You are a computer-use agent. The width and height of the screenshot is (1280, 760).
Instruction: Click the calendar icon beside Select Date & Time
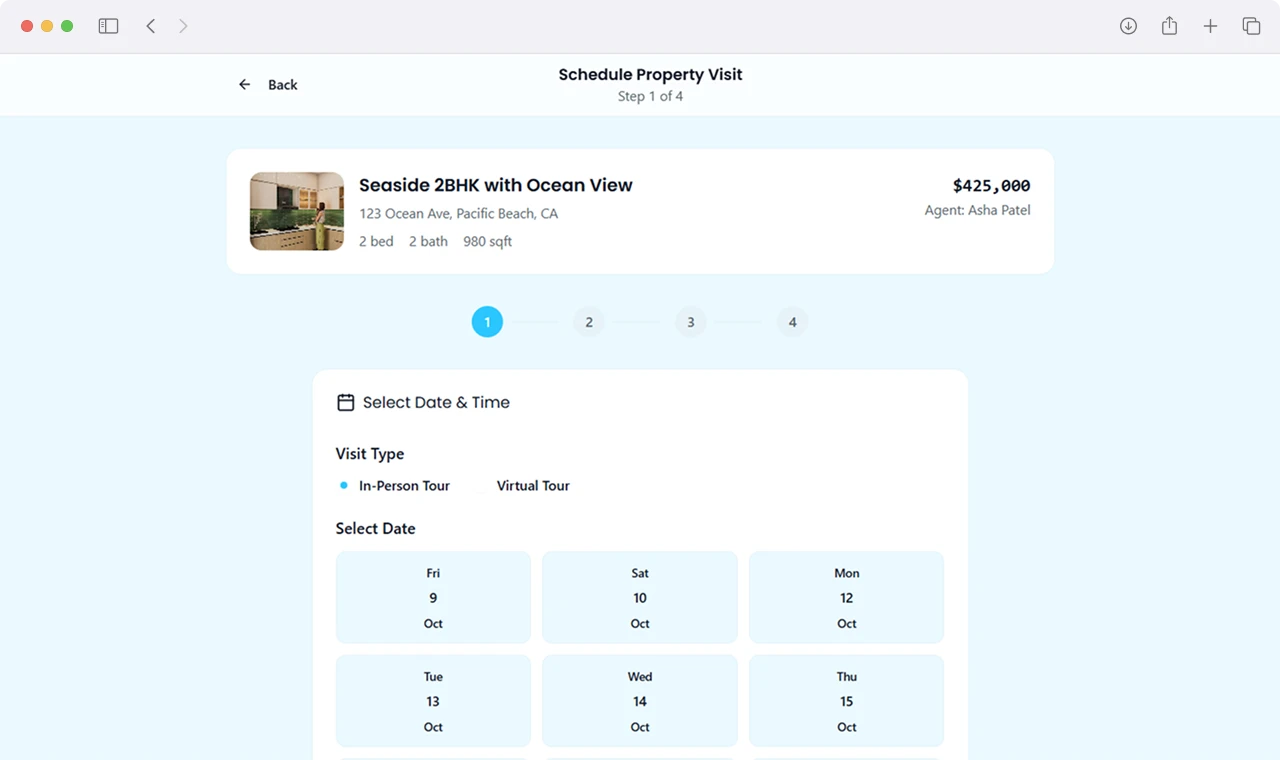[346, 402]
